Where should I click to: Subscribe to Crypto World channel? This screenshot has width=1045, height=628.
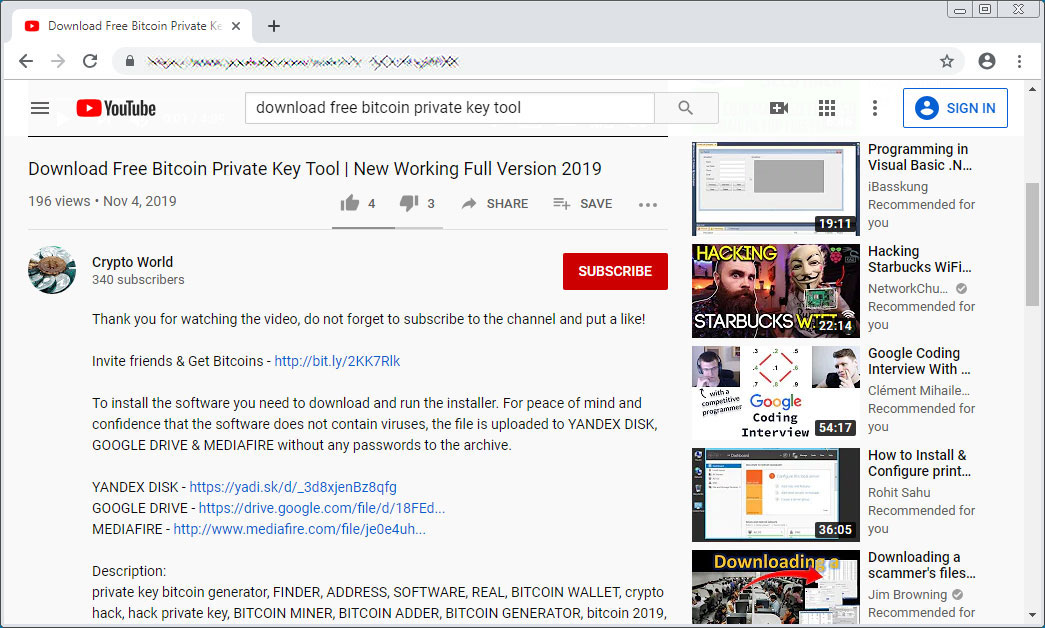(615, 271)
